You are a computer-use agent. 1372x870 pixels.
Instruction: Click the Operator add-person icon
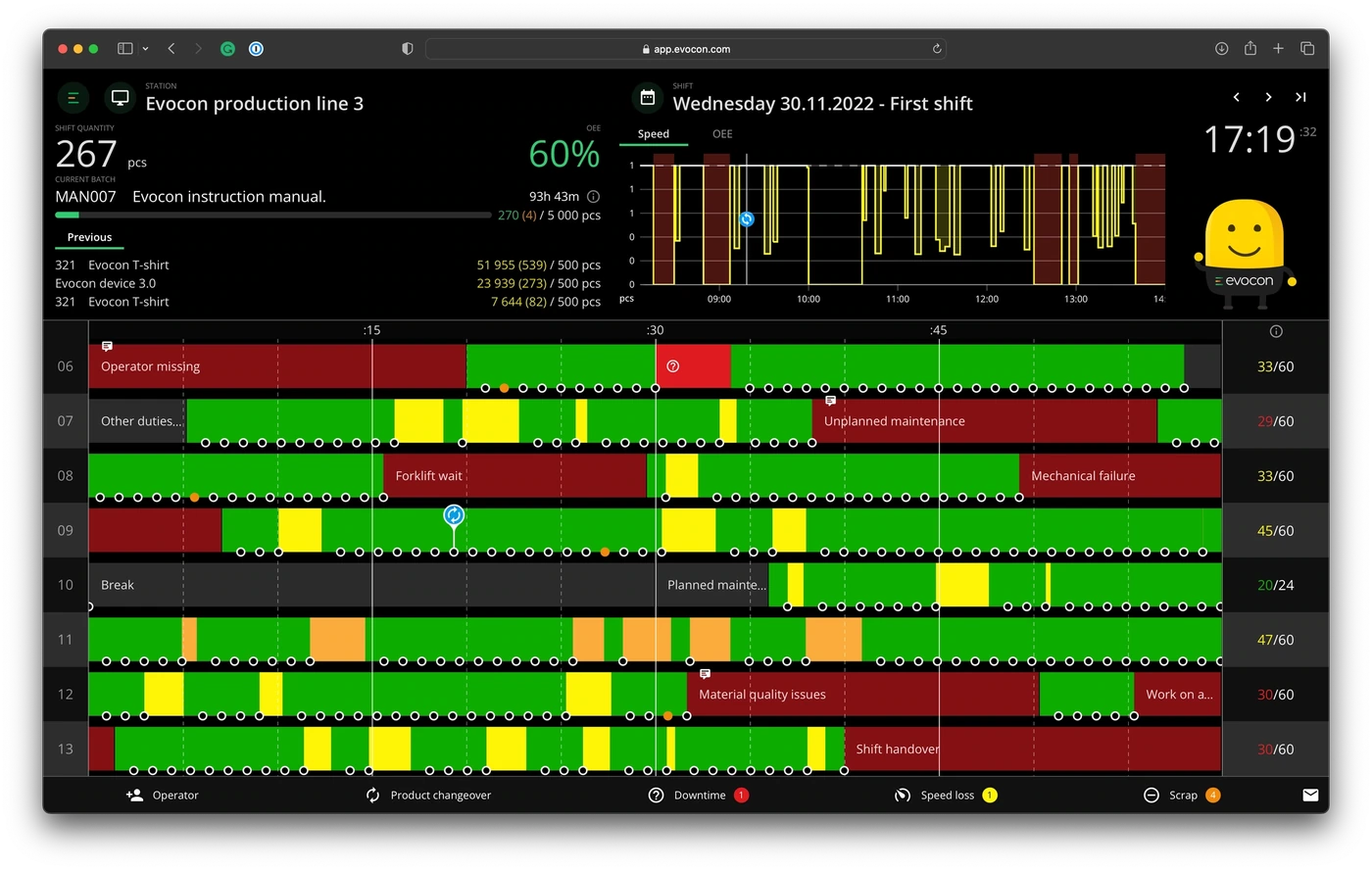[135, 795]
